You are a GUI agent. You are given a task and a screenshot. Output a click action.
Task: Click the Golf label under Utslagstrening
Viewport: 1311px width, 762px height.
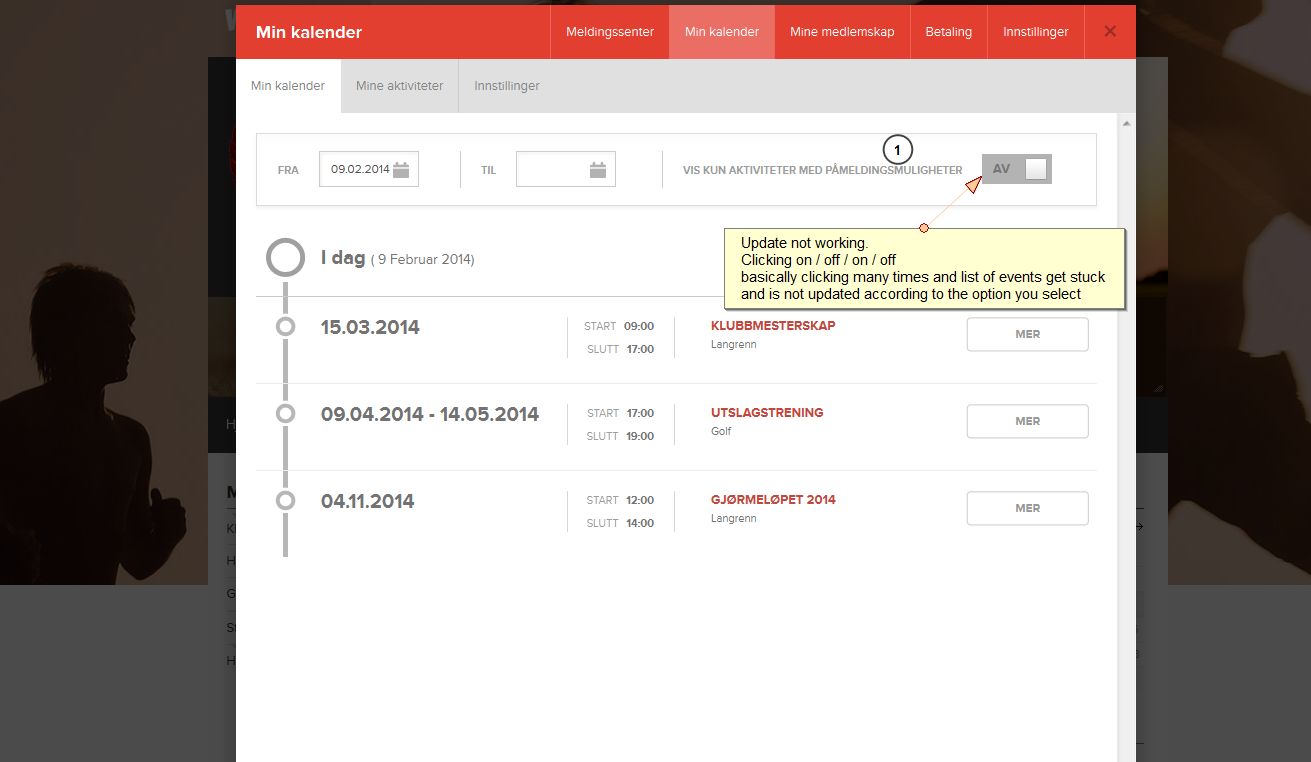721,432
